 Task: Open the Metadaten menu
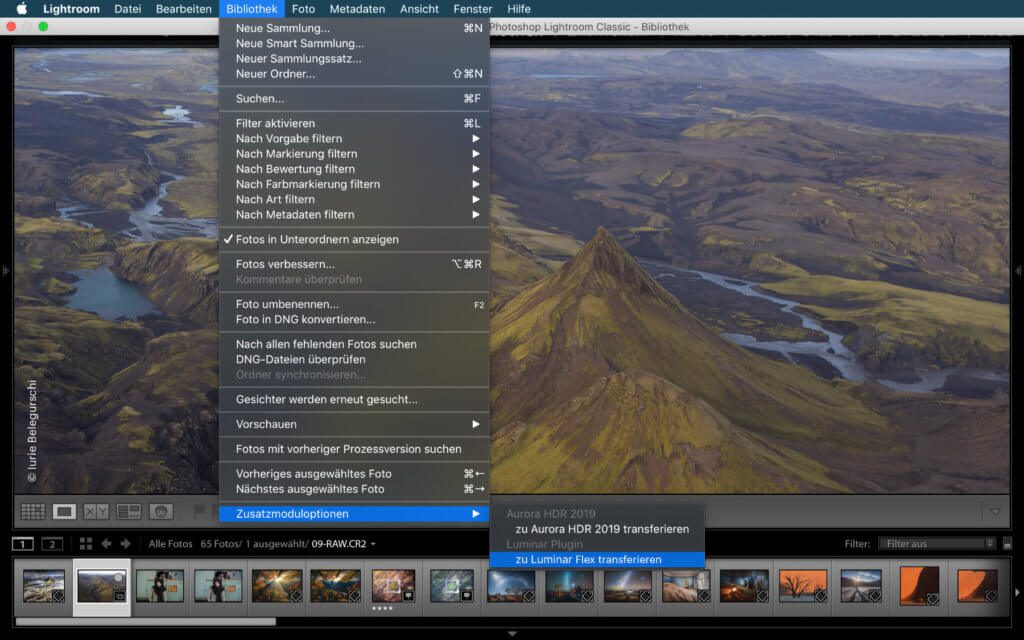click(357, 9)
